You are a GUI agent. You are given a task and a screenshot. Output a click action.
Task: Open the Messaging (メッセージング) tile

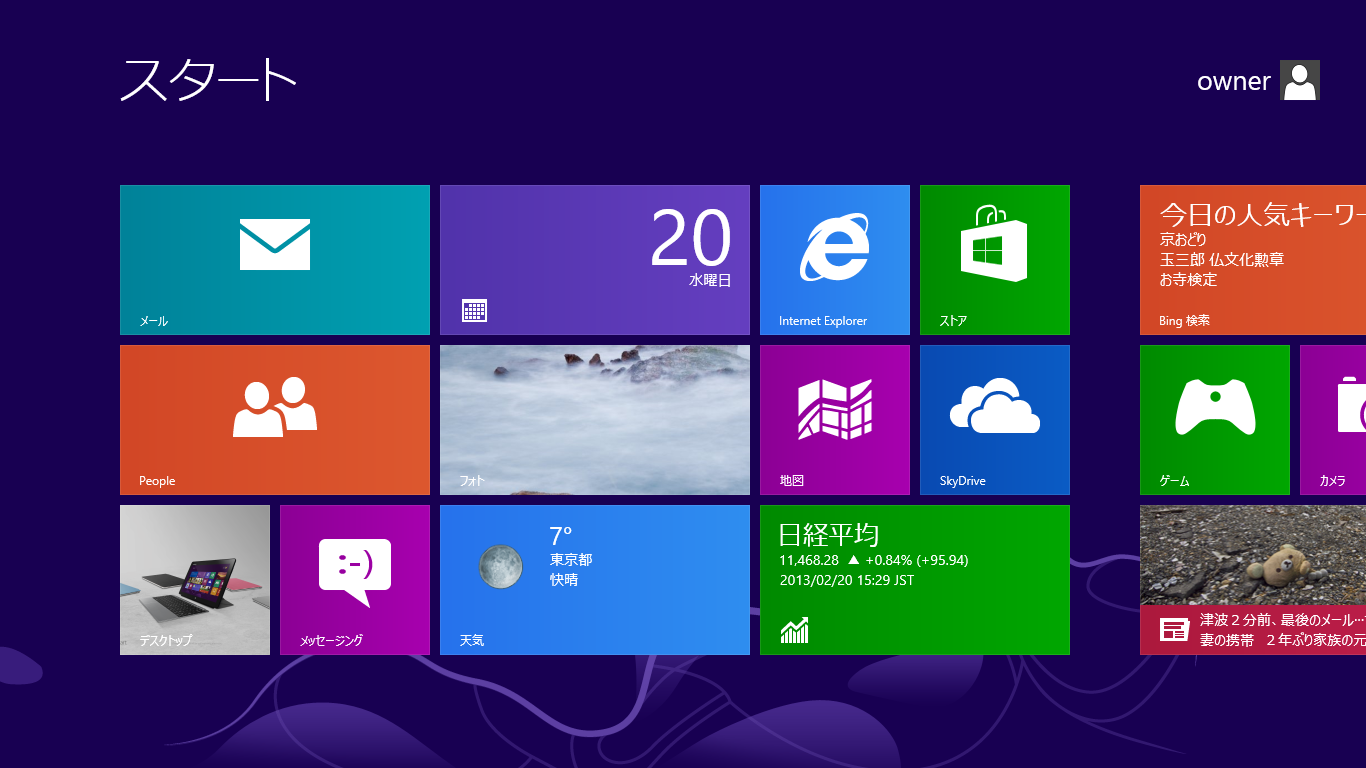tap(355, 580)
